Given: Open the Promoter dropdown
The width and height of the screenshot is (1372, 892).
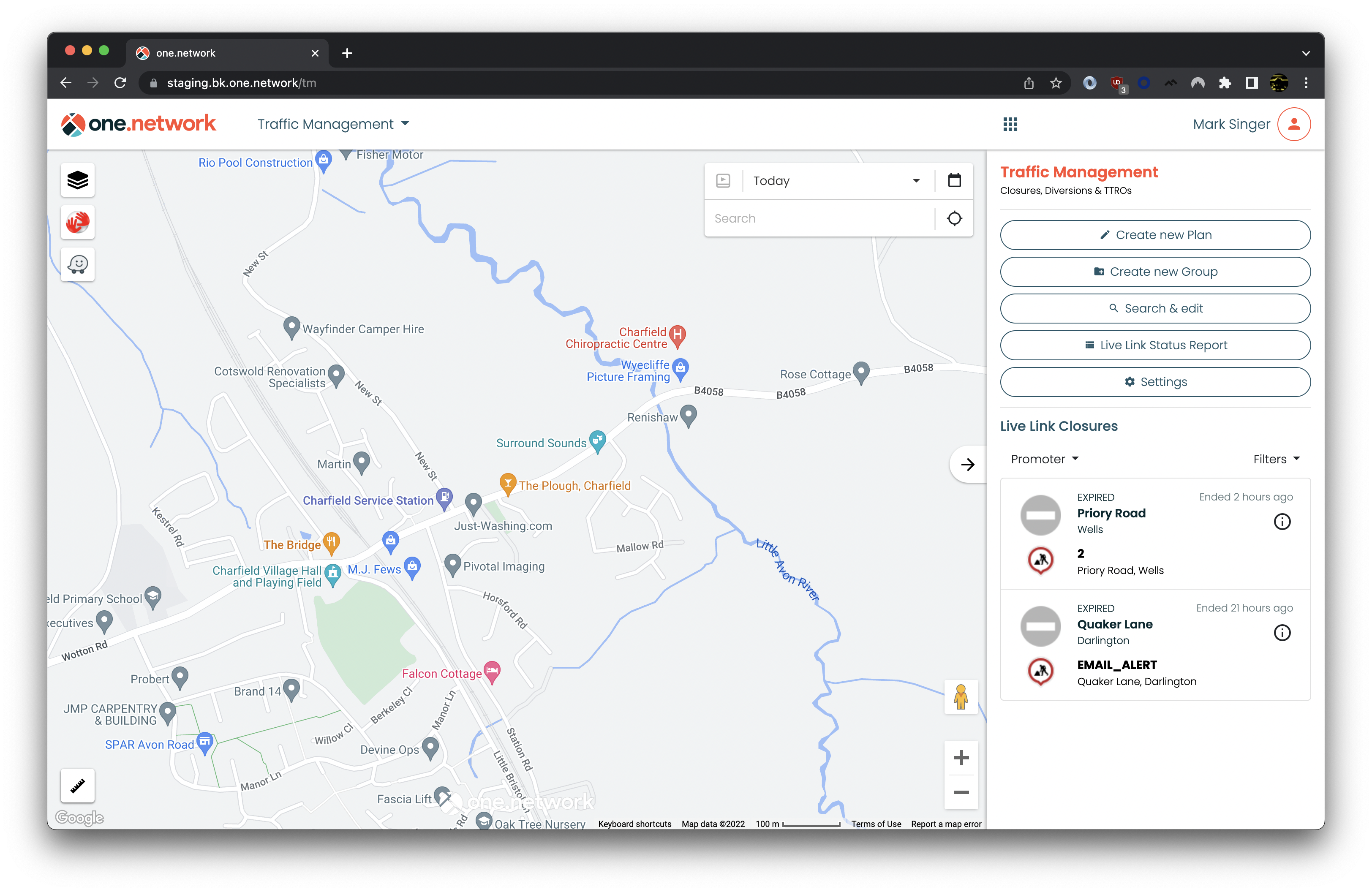Looking at the screenshot, I should click(x=1045, y=459).
